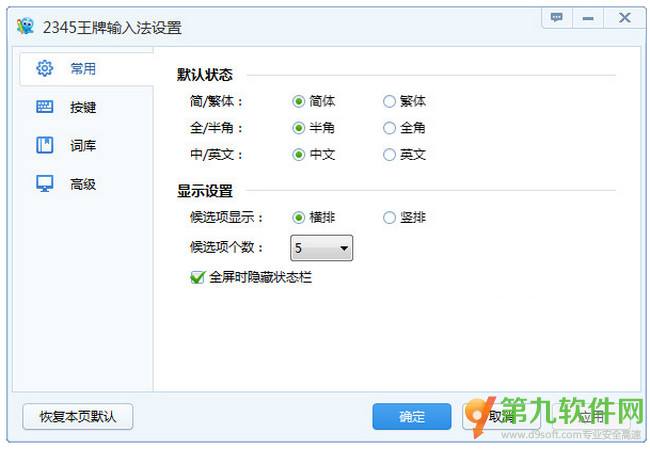Click the 中/英文 label
The image size is (650, 449).
click(x=216, y=155)
